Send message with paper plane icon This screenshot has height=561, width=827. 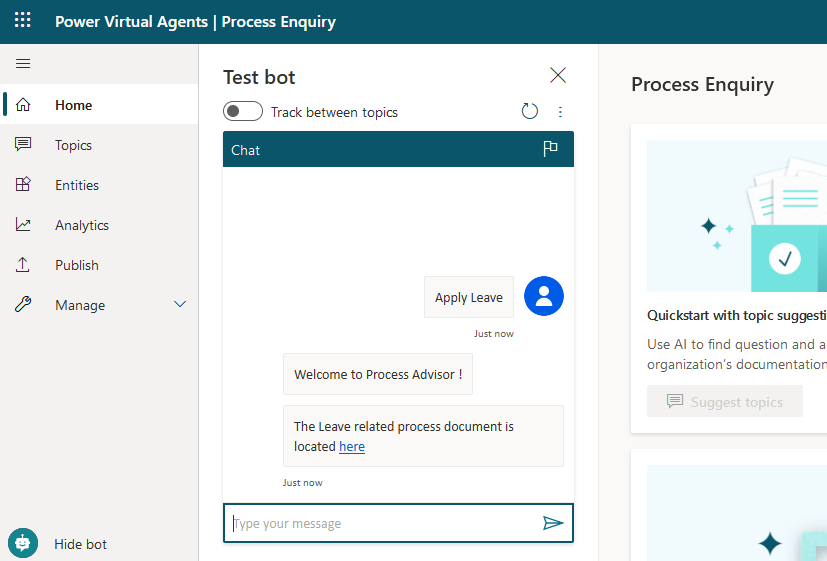coord(553,523)
